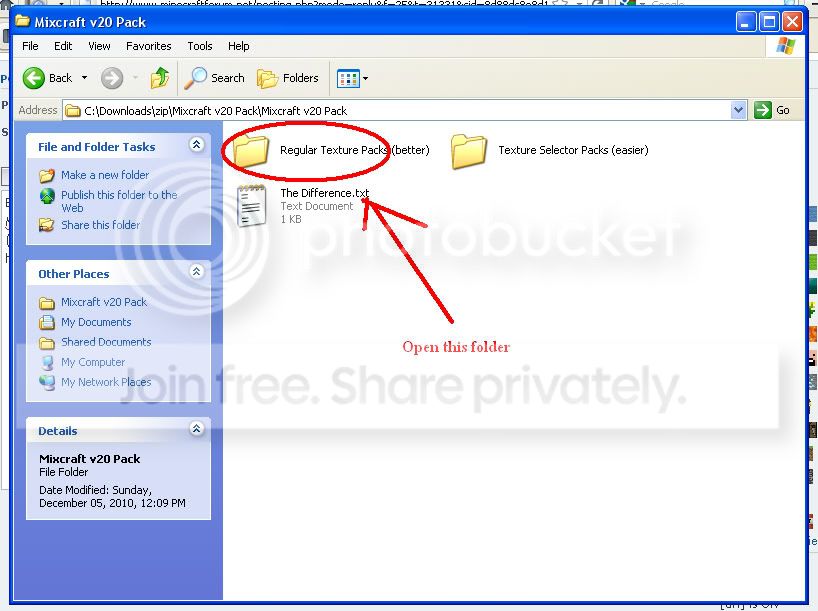The height and width of the screenshot is (611, 818).
Task: Collapse the Details panel
Action: coord(196,430)
